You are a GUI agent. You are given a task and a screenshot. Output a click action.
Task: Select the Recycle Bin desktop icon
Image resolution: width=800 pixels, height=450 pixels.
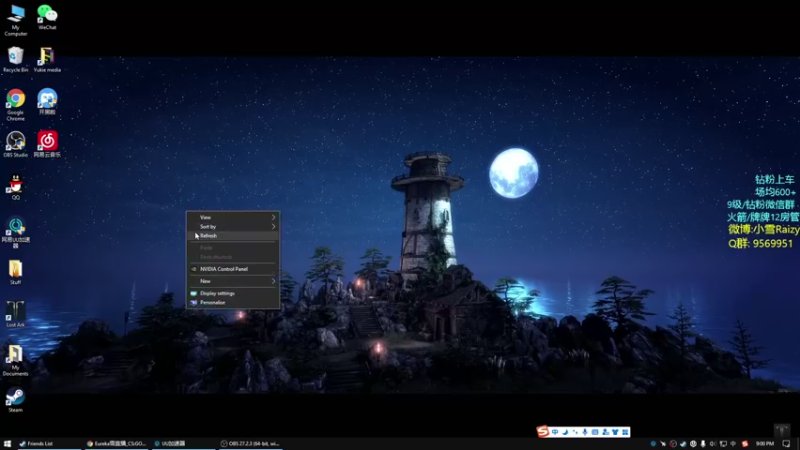click(x=16, y=59)
